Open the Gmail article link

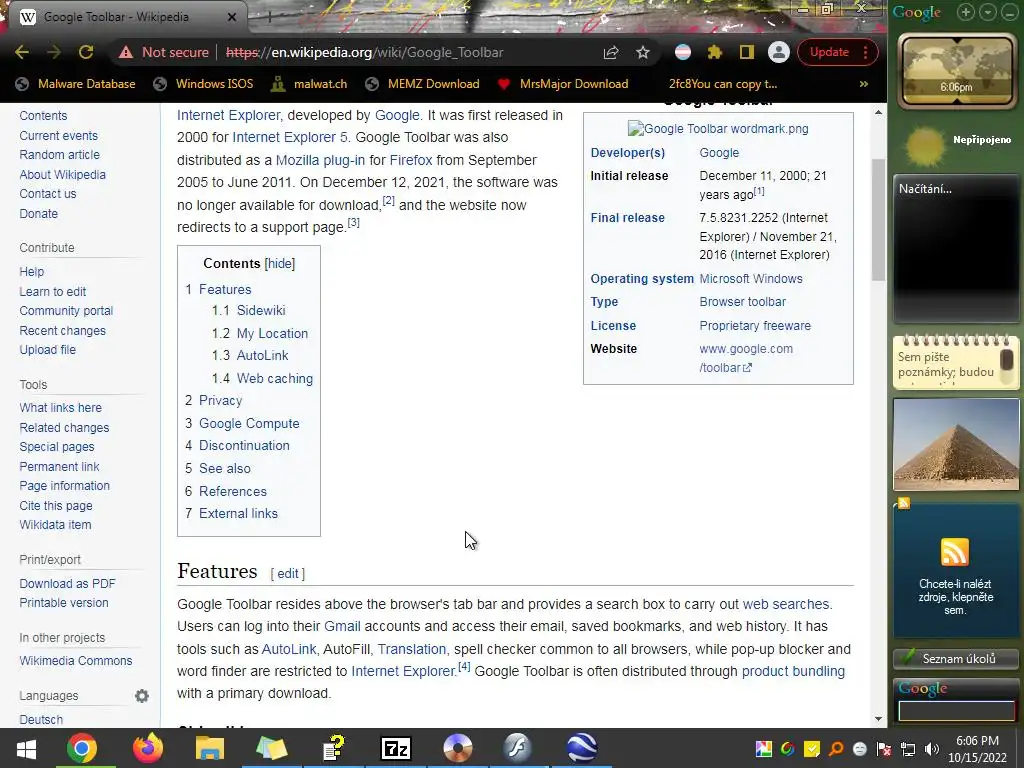tap(342, 626)
